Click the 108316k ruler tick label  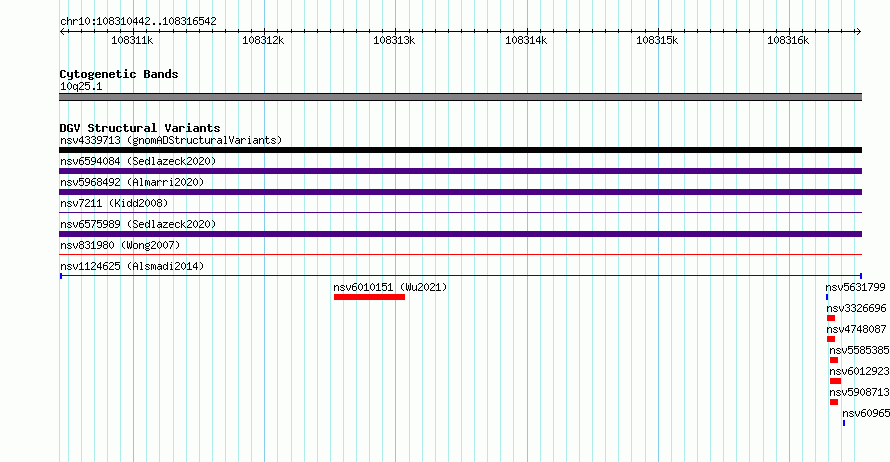(x=788, y=40)
